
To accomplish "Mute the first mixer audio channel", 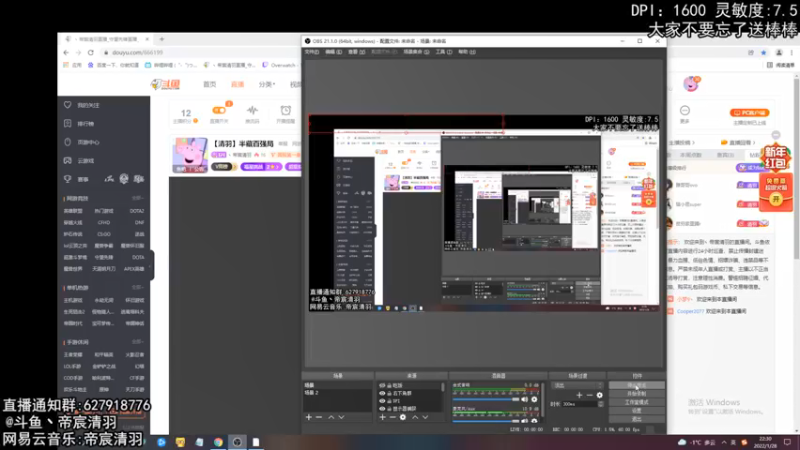I will (524, 399).
